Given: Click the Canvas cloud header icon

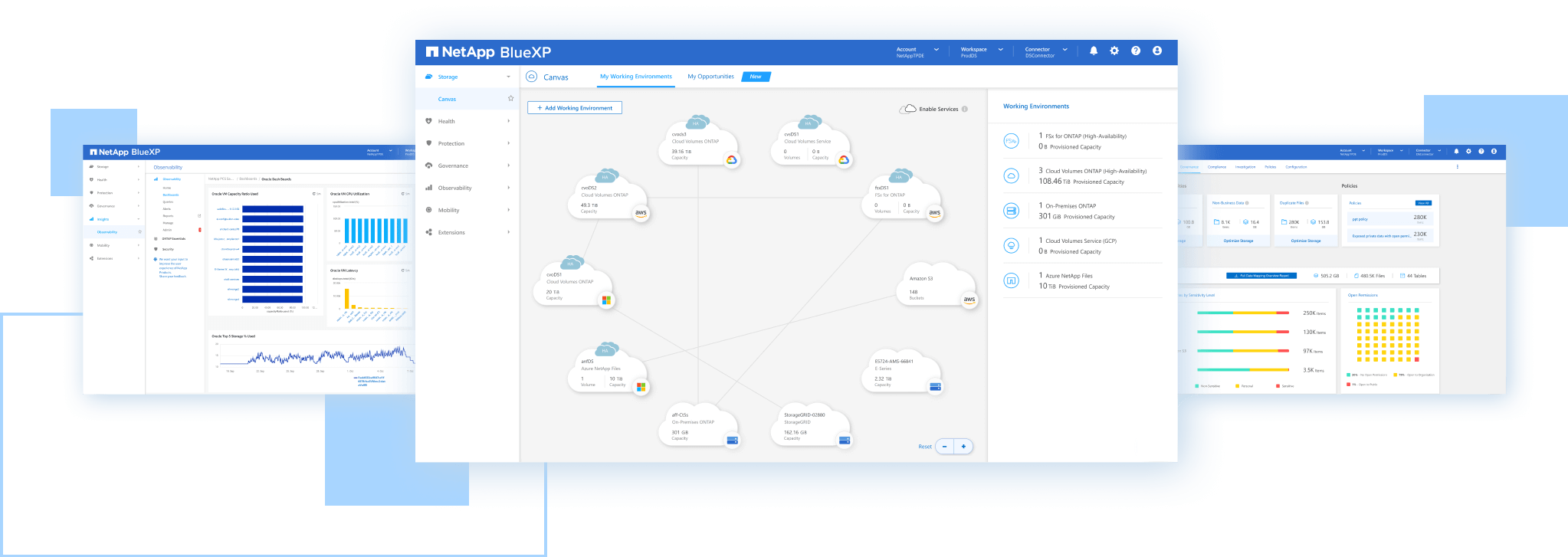Looking at the screenshot, I should point(531,77).
